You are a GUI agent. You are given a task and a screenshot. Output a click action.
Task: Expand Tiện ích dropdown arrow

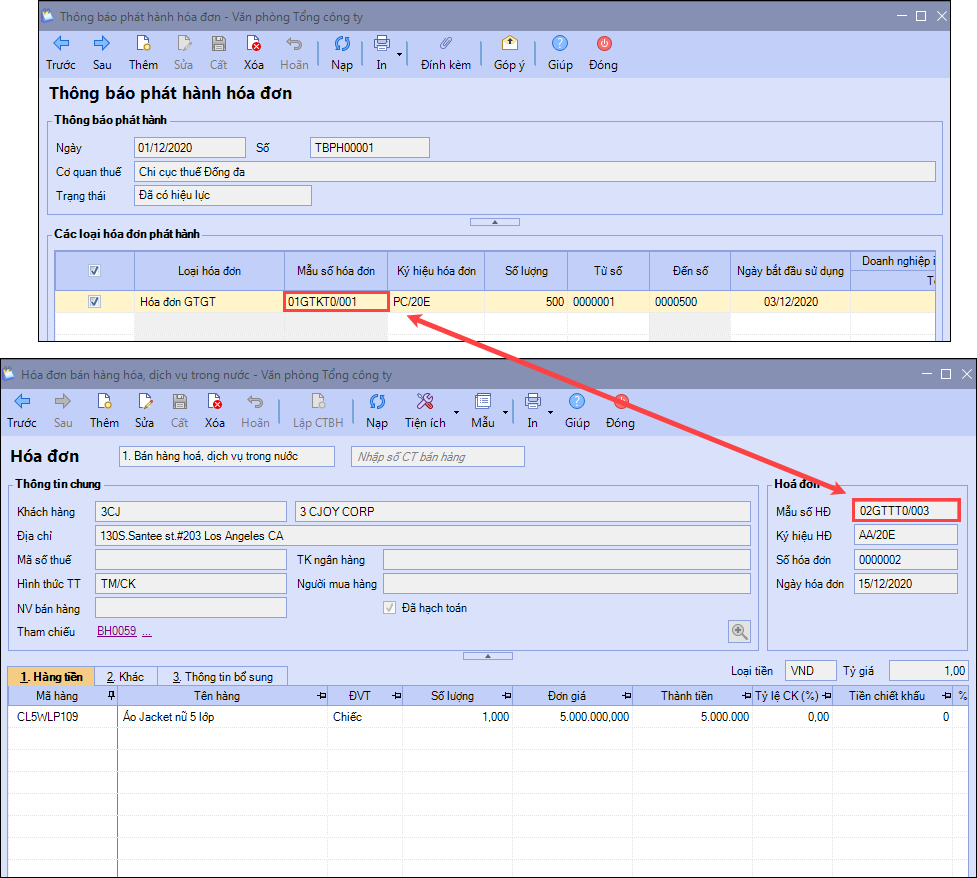456,413
